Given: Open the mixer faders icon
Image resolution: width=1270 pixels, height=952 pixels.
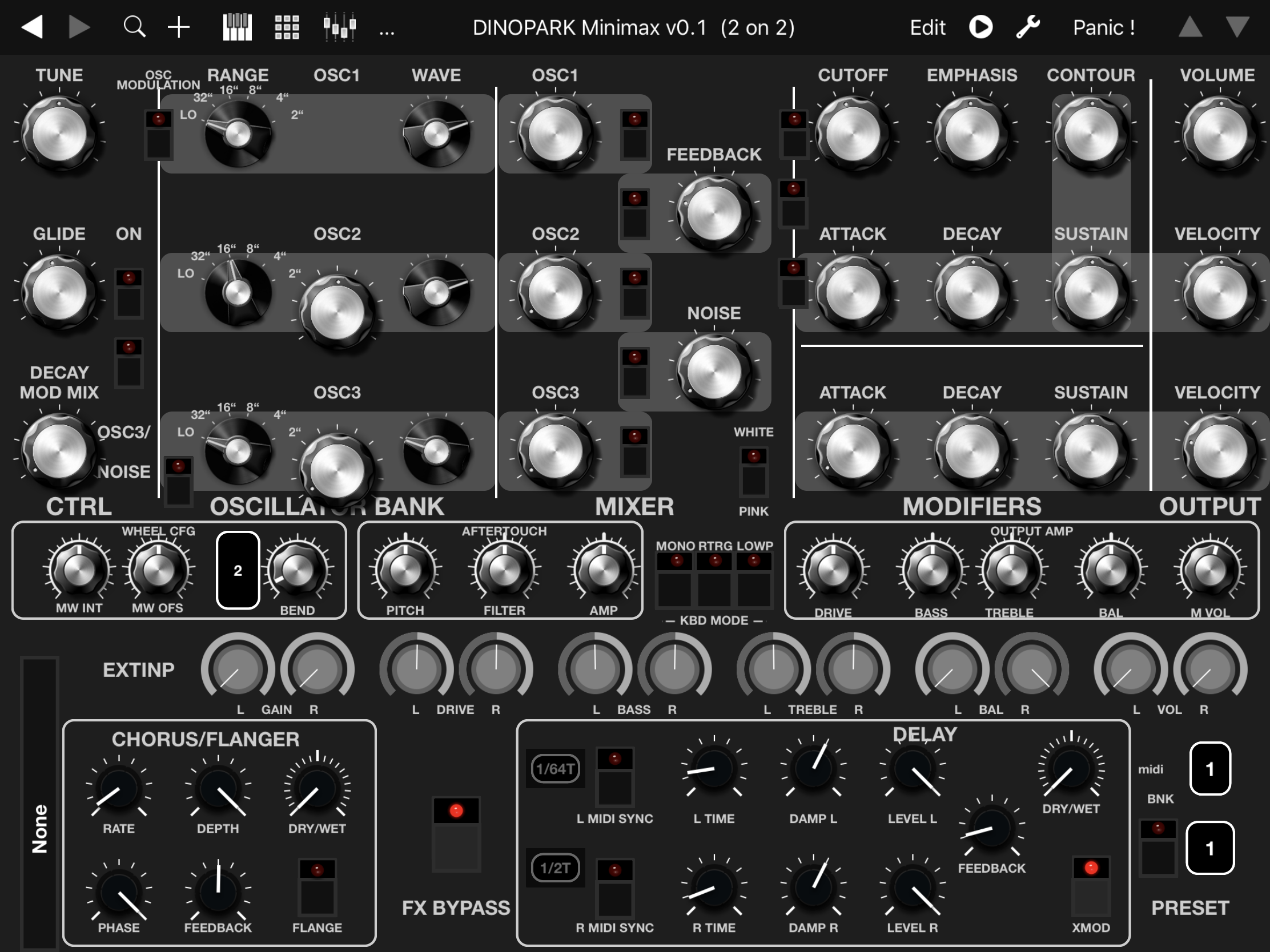Looking at the screenshot, I should coord(339,27).
